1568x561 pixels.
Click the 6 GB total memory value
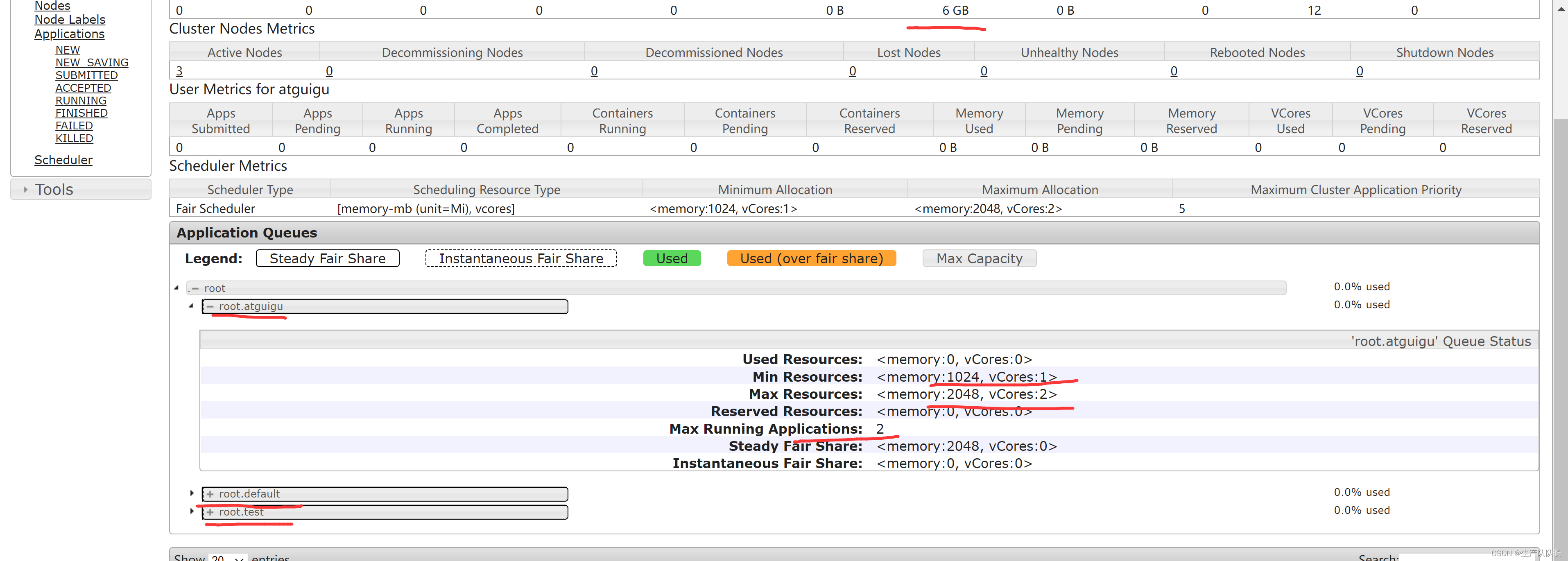pos(955,10)
